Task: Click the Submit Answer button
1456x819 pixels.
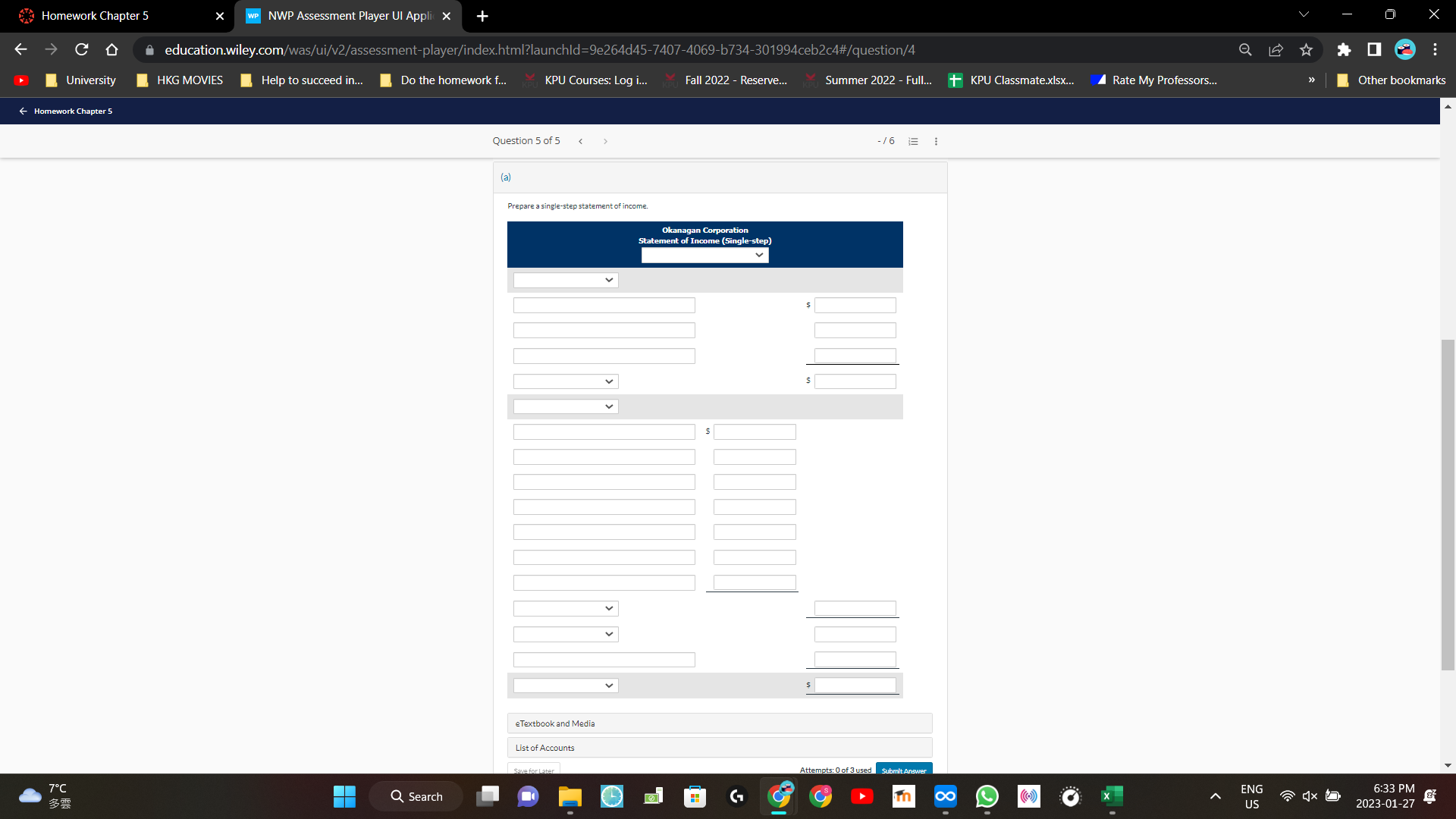Action: (903, 770)
